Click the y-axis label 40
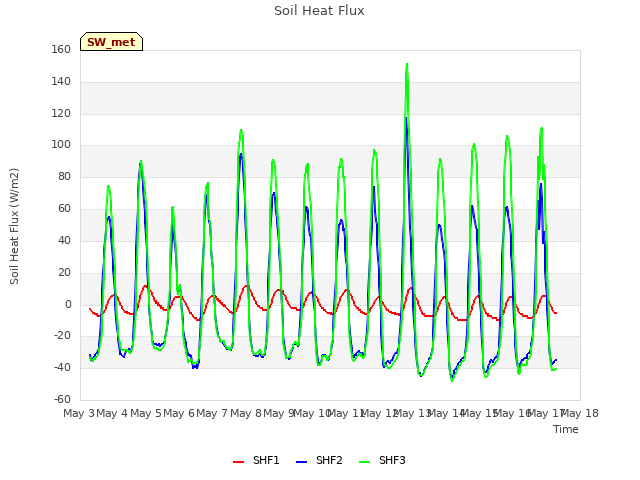The width and height of the screenshot is (640, 480). [x=64, y=240]
